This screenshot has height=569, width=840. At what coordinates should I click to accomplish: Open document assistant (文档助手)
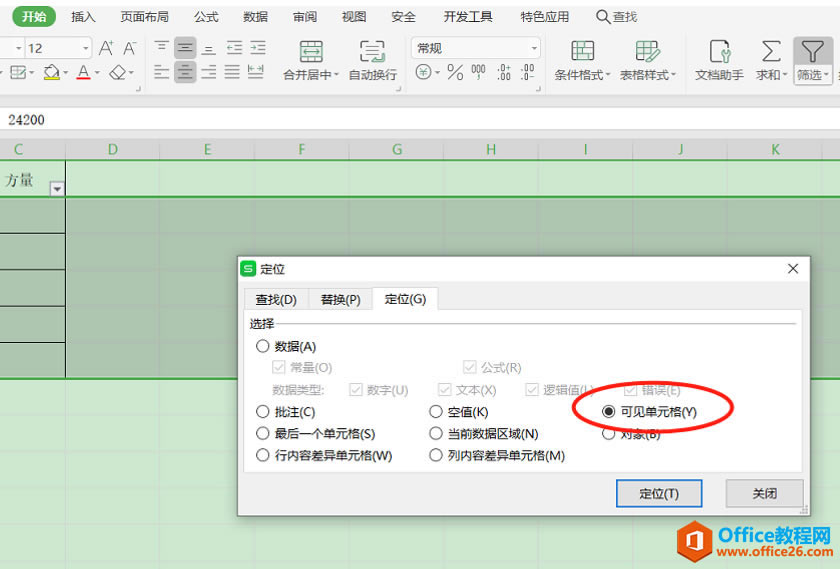click(x=719, y=60)
